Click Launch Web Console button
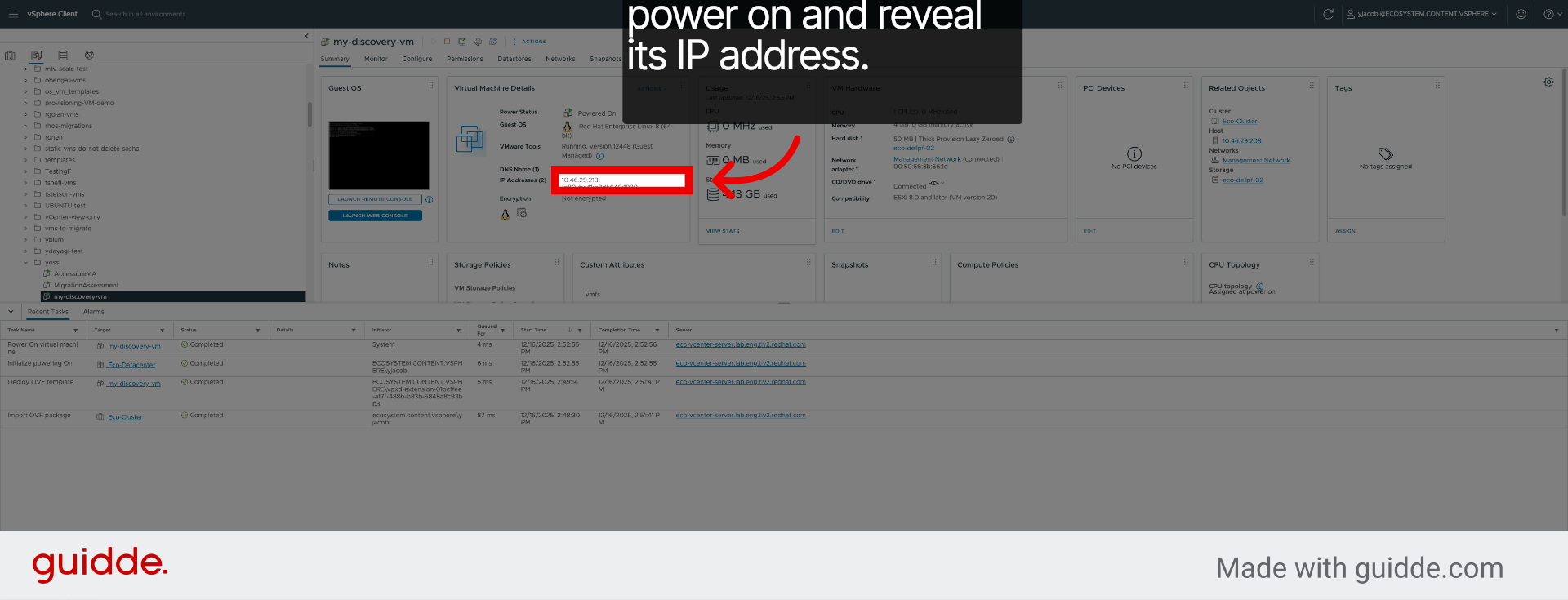Screen dimensions: 1568x600 (x=376, y=216)
